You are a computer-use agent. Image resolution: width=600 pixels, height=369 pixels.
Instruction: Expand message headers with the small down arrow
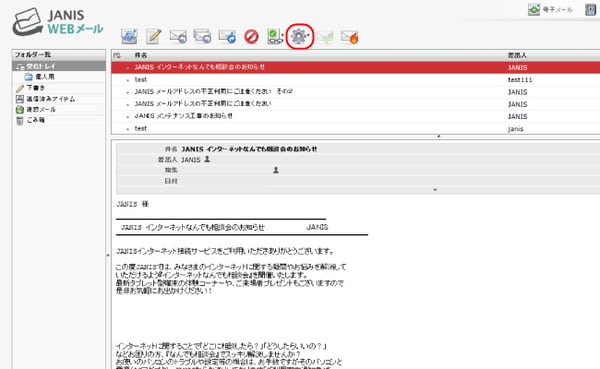435,189
